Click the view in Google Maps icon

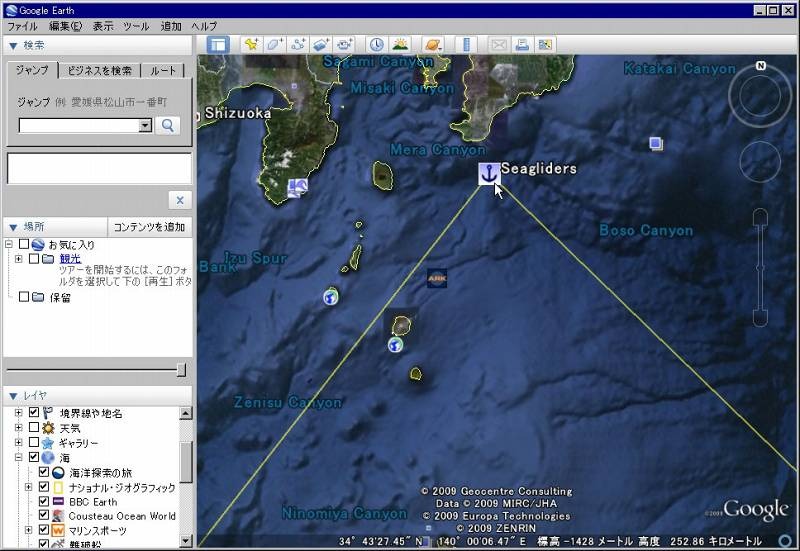click(x=544, y=45)
